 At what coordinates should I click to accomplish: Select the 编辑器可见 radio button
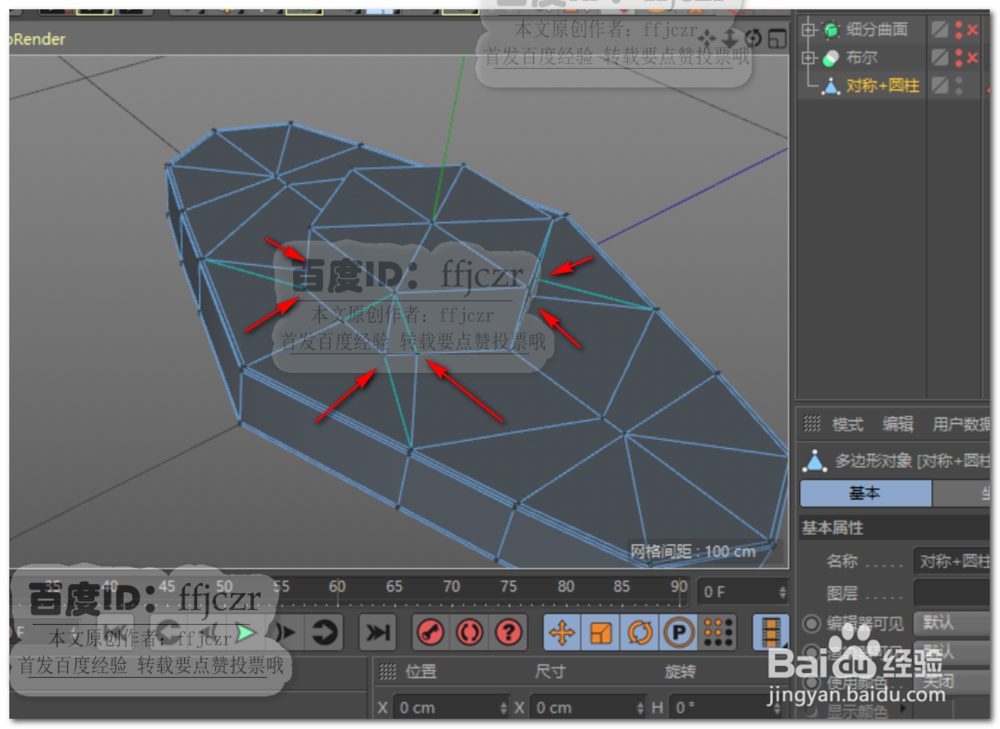pyautogui.click(x=811, y=623)
